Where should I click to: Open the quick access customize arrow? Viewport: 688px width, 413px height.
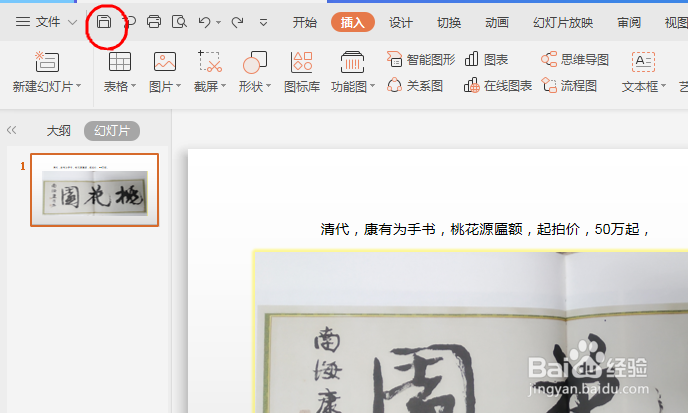(263, 22)
